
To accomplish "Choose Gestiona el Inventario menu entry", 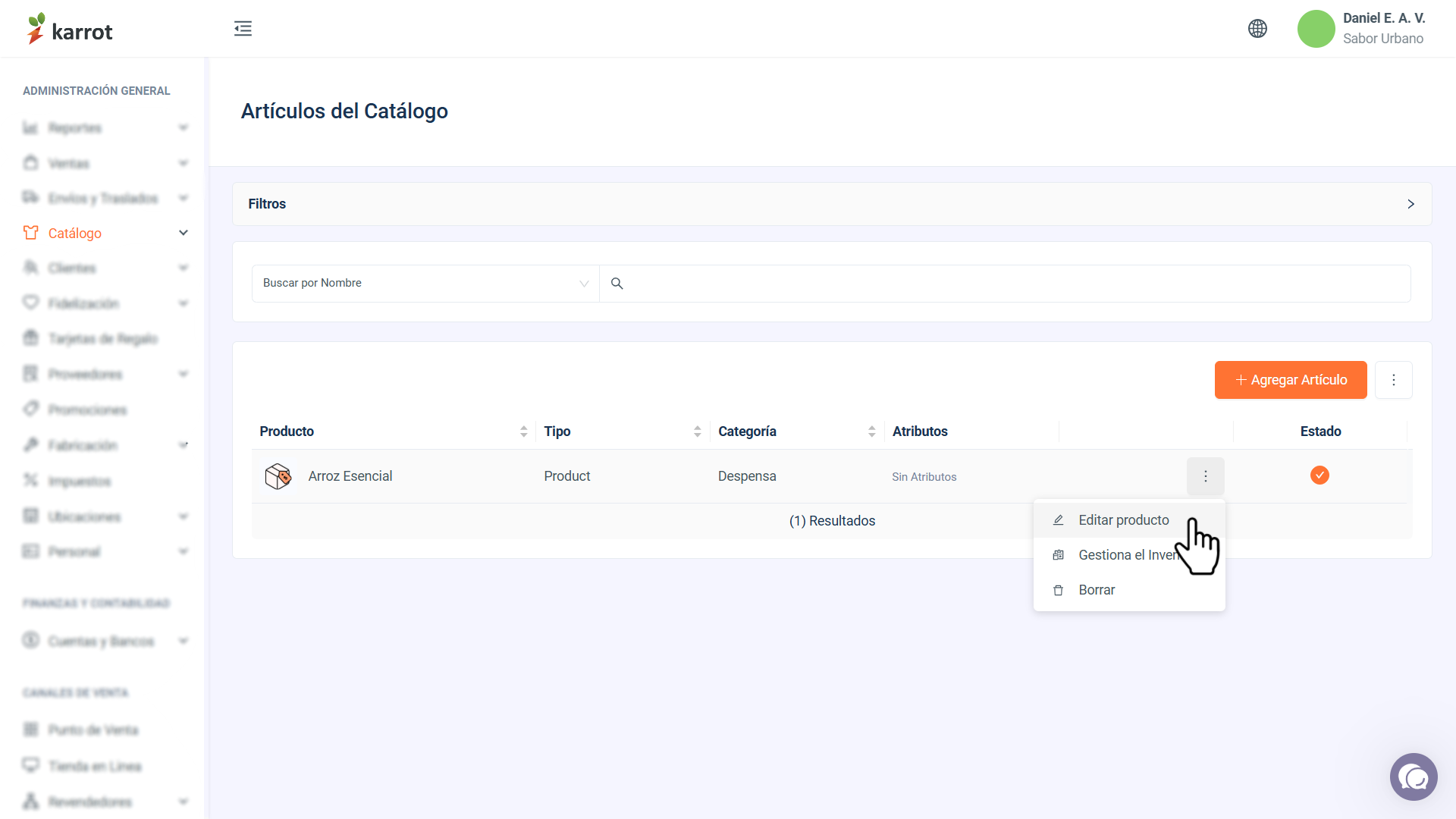I will click(1129, 555).
